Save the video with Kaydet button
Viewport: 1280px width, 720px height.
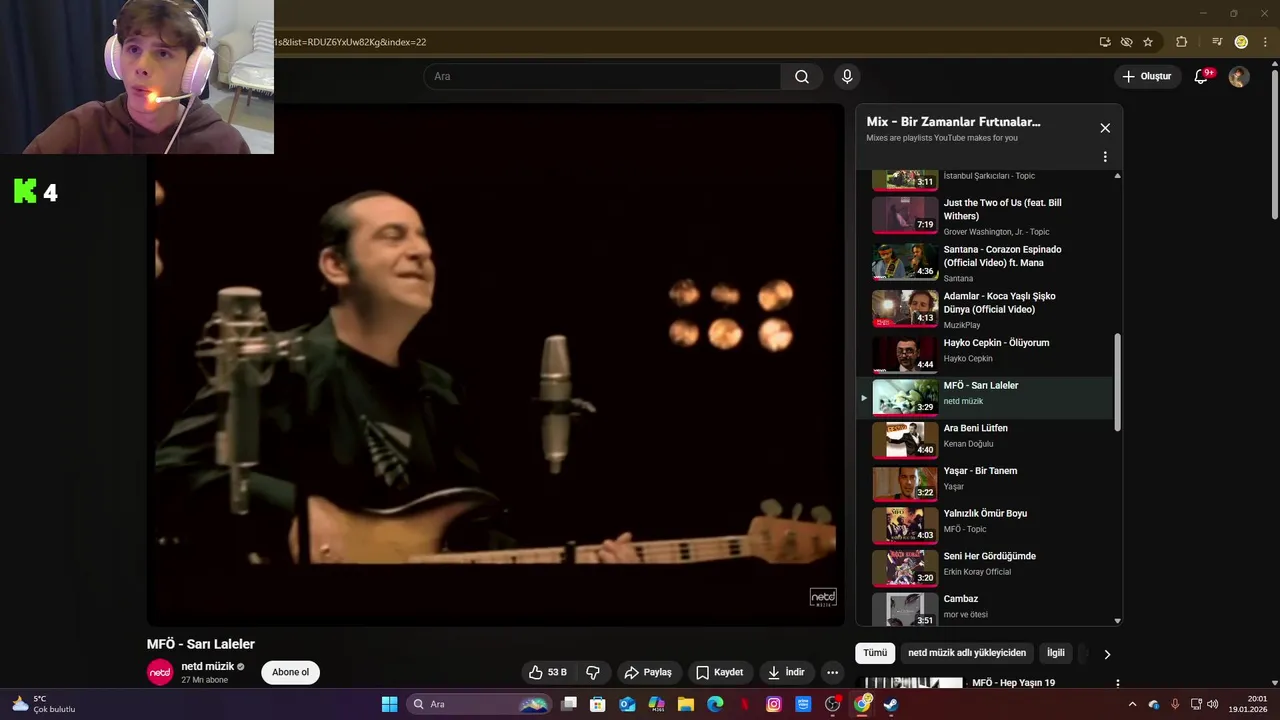coord(719,672)
